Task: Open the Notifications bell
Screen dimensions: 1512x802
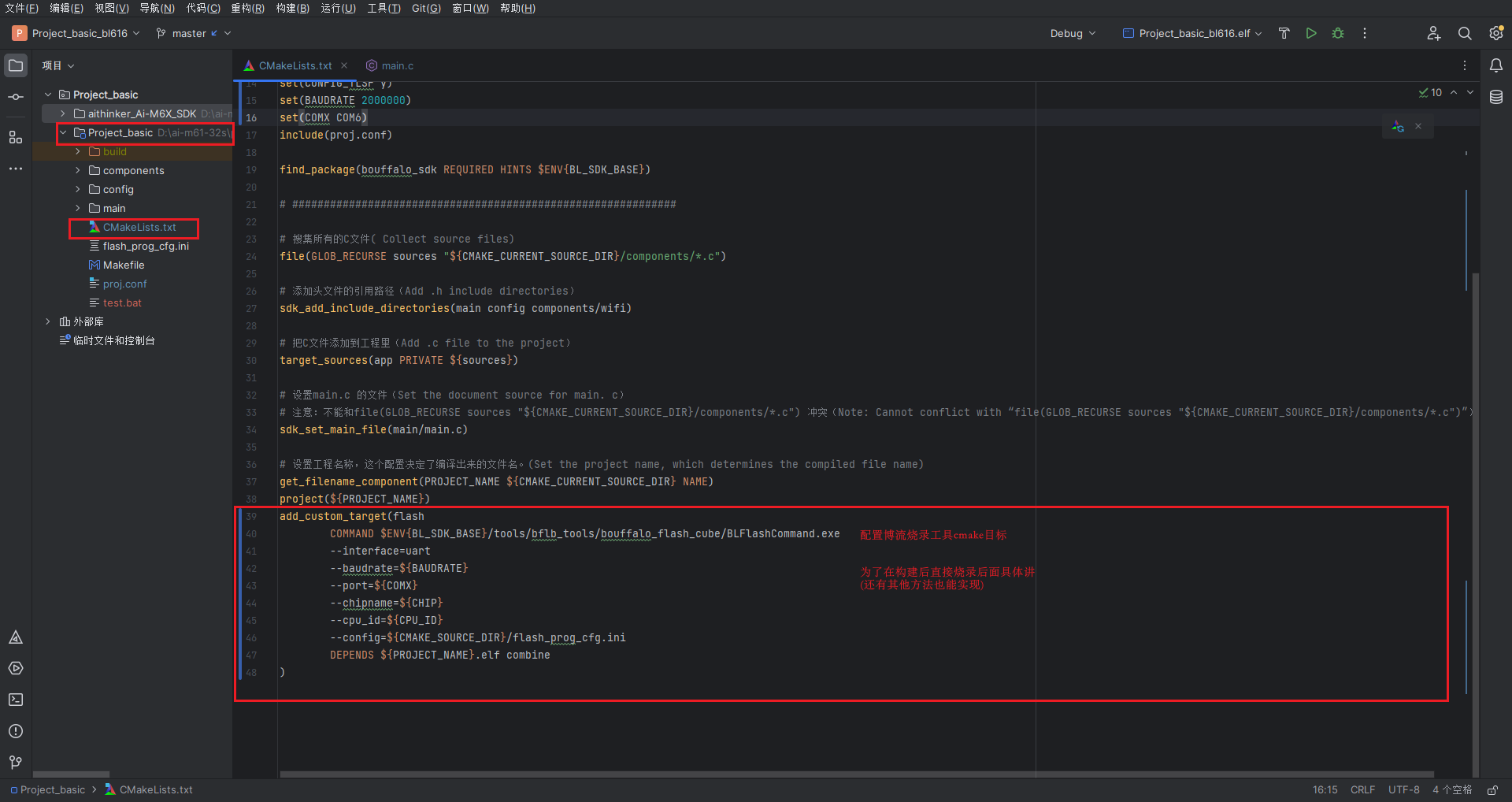Action: point(1496,65)
